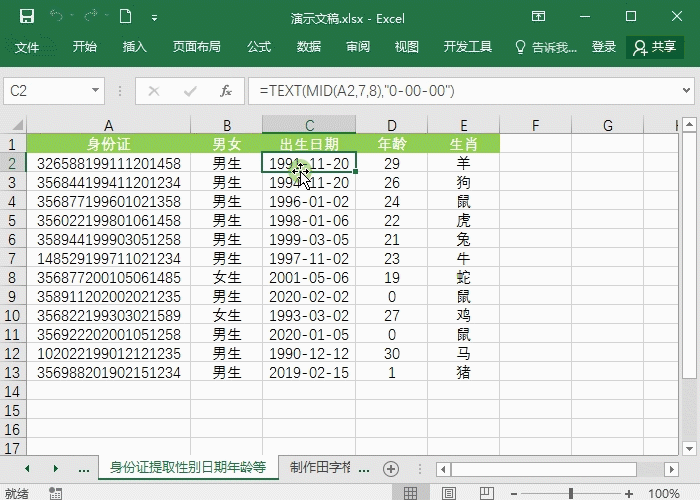Click the Select All corner triangle

[x=17, y=125]
